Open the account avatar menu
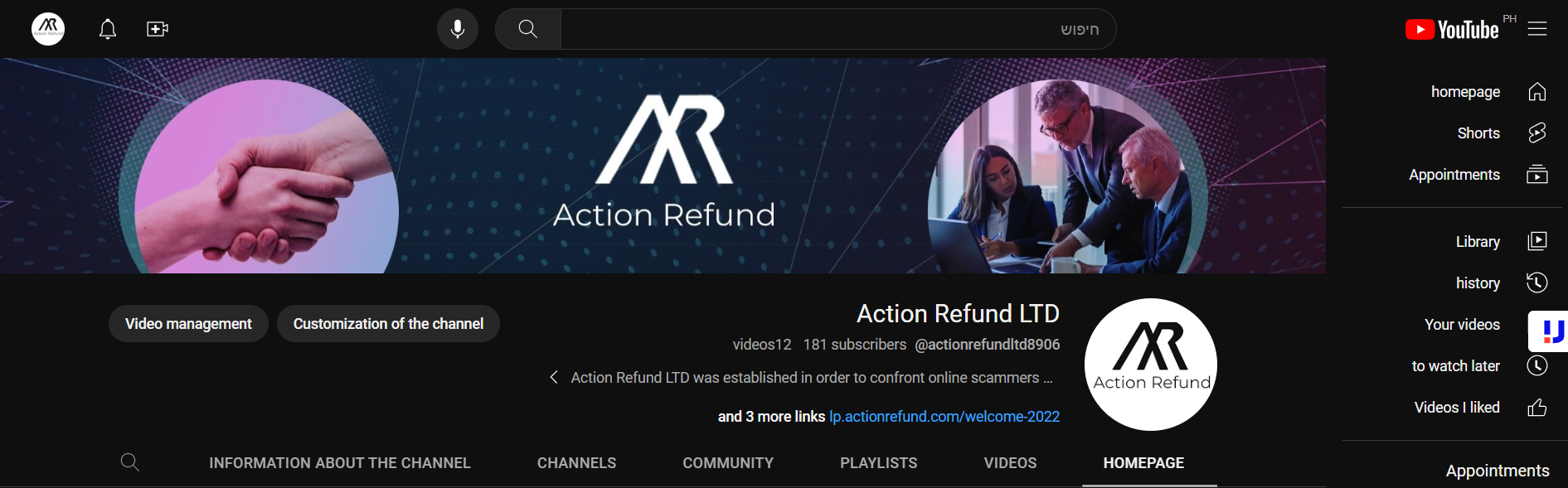The image size is (1568, 488). [x=48, y=29]
